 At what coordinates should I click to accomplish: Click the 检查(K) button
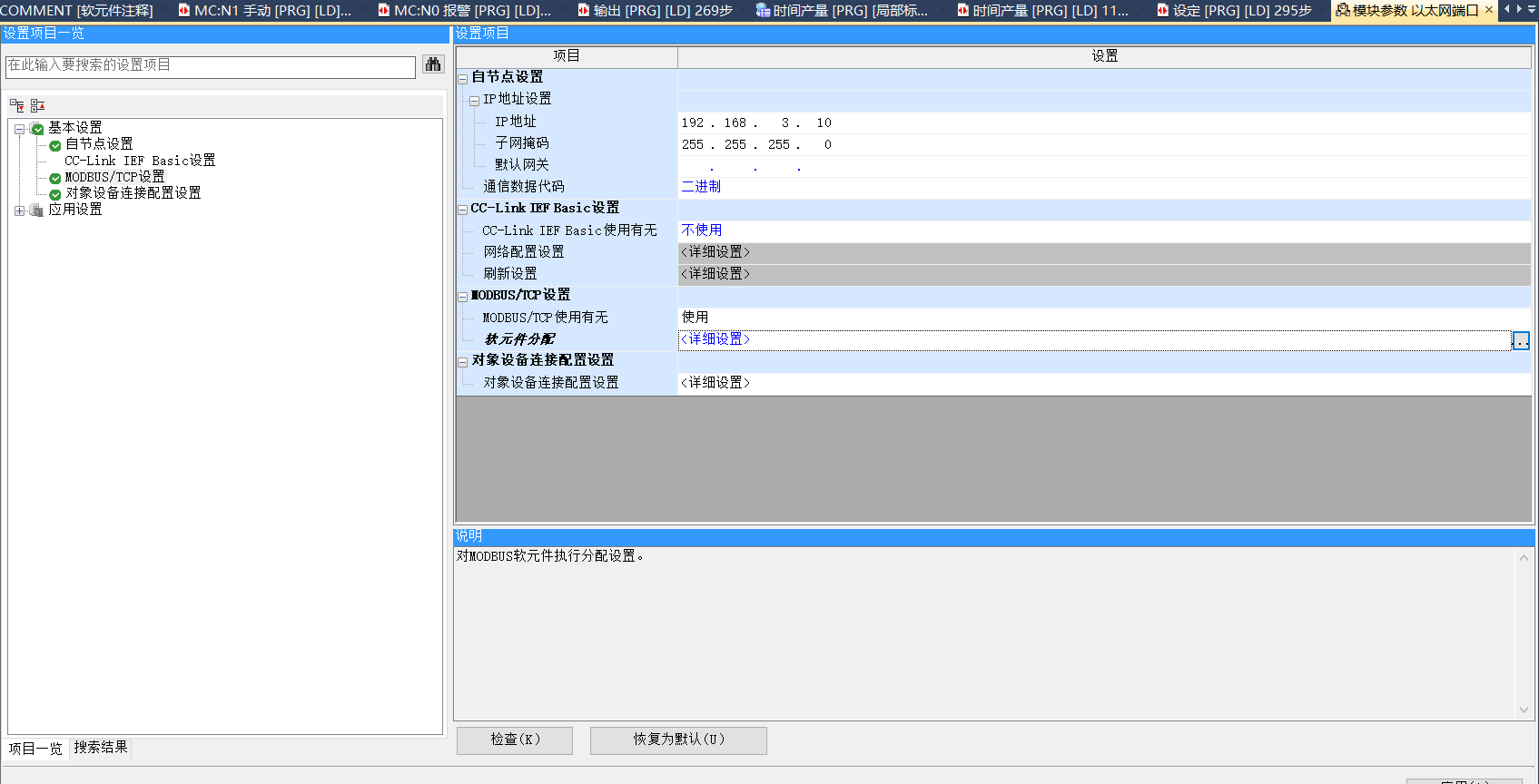515,740
